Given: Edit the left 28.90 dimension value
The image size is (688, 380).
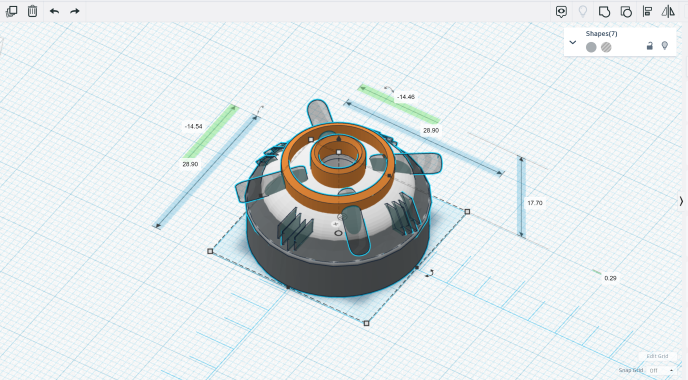Looking at the screenshot, I should [190, 164].
